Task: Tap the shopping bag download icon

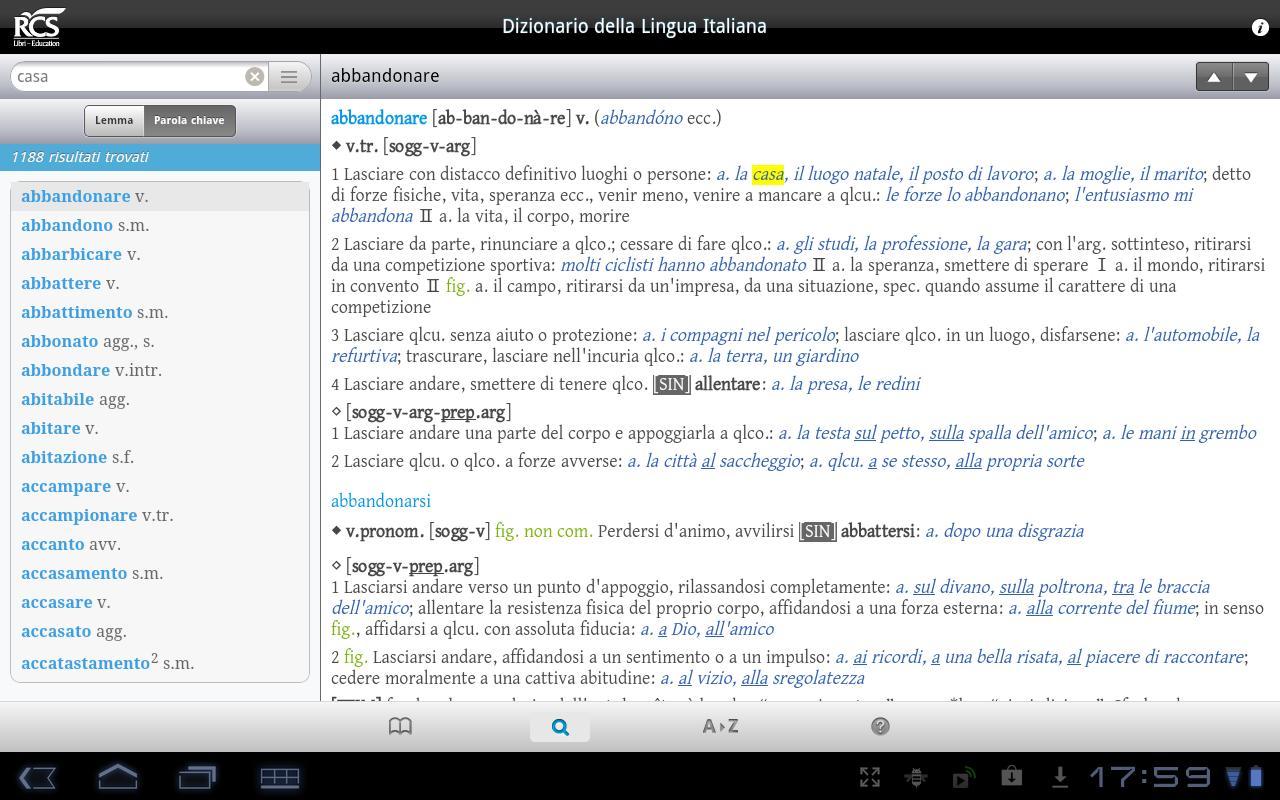Action: tap(1011, 776)
